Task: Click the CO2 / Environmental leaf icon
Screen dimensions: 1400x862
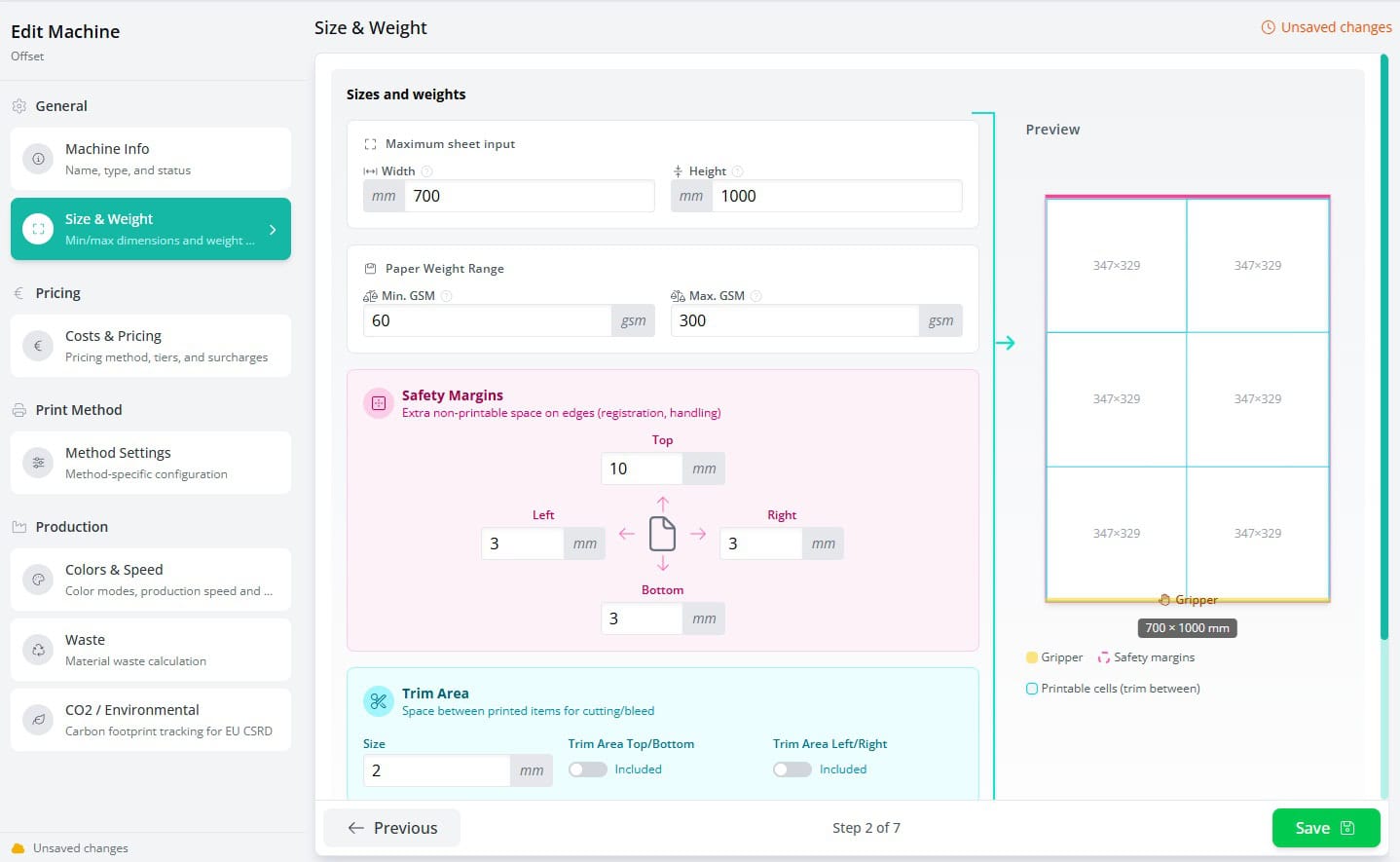Action: tap(38, 720)
